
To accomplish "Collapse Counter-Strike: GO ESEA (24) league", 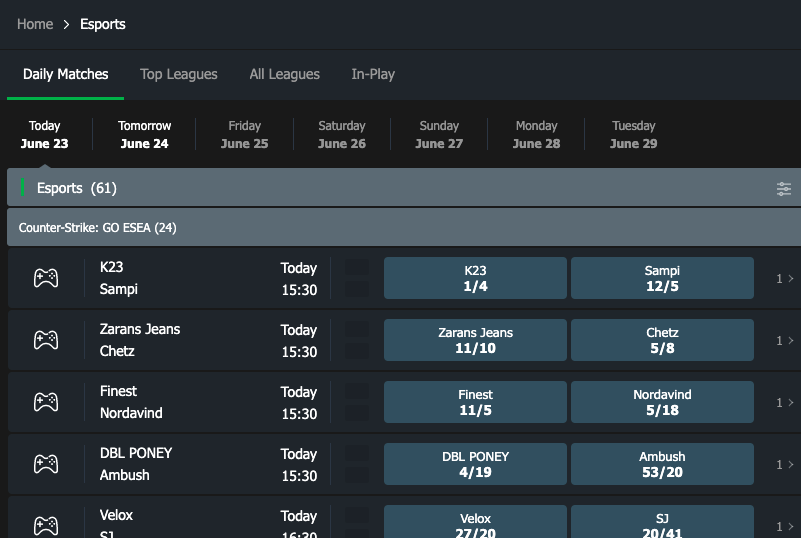I will 404,227.
